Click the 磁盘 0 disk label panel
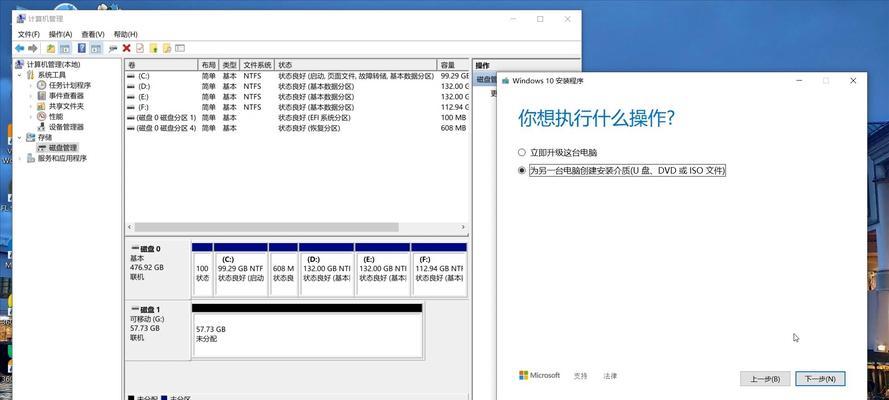The image size is (889, 400). pos(158,270)
